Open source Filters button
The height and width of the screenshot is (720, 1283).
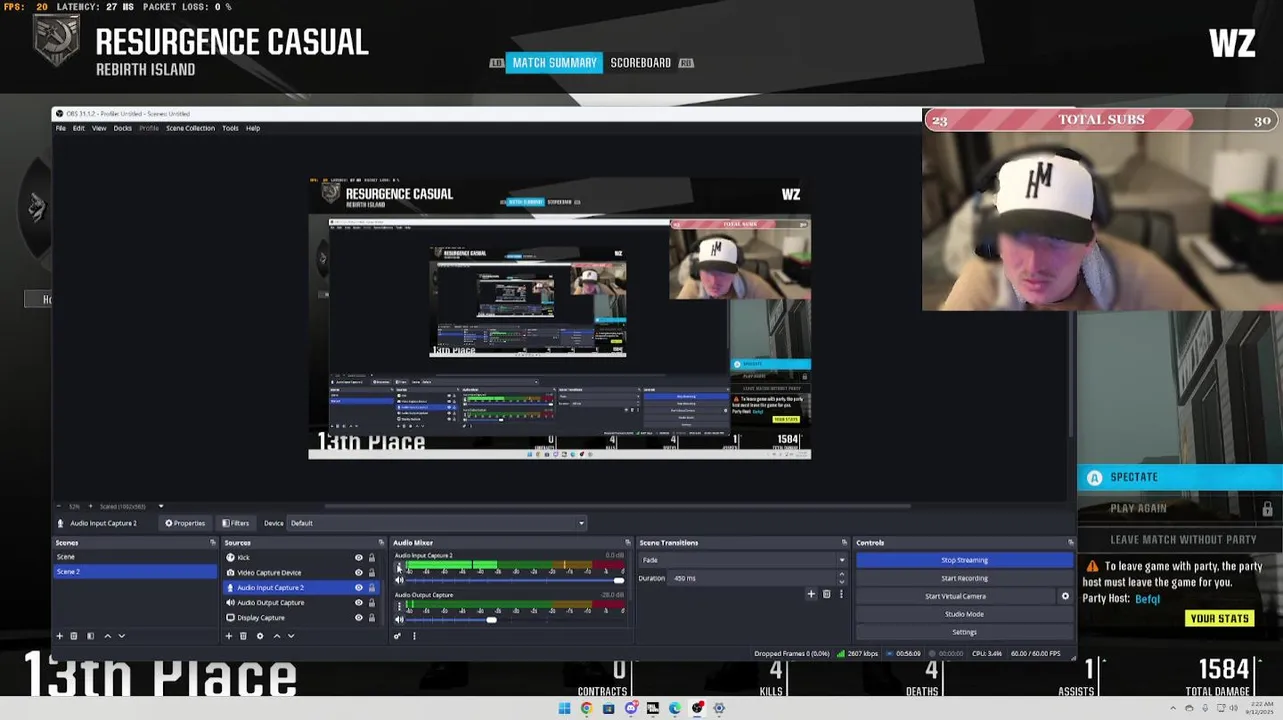point(236,523)
